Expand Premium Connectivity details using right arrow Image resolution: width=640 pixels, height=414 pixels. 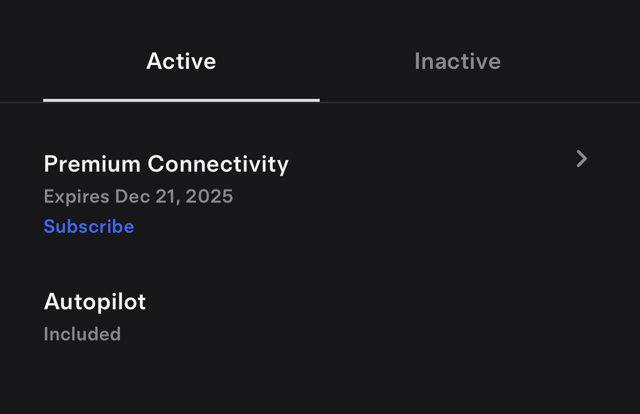coord(581,158)
